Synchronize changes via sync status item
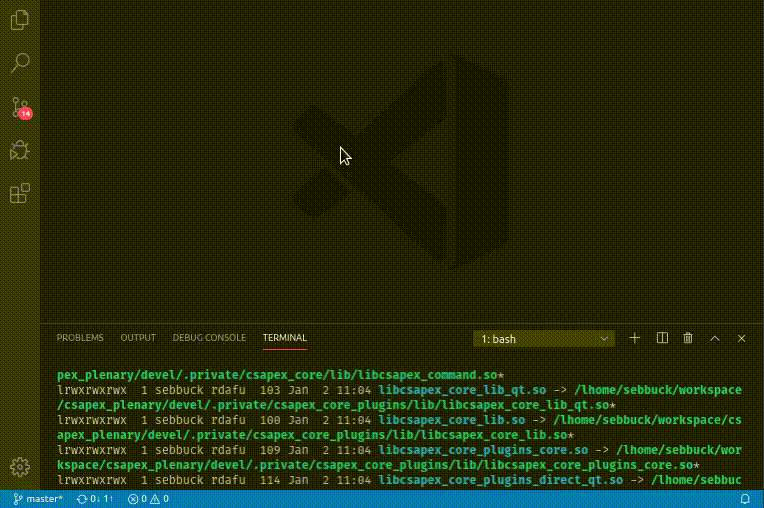This screenshot has height=508, width=764. [x=95, y=499]
